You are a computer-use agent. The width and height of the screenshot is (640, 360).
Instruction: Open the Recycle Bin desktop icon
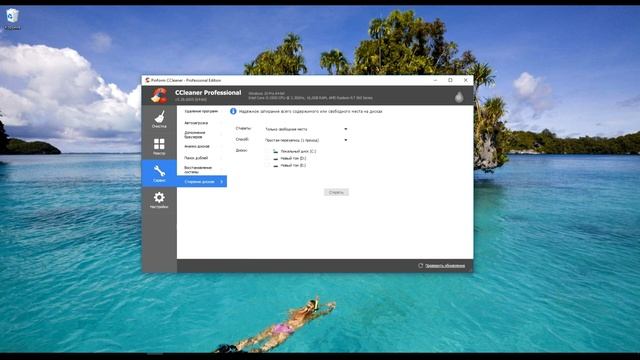[x=12, y=18]
